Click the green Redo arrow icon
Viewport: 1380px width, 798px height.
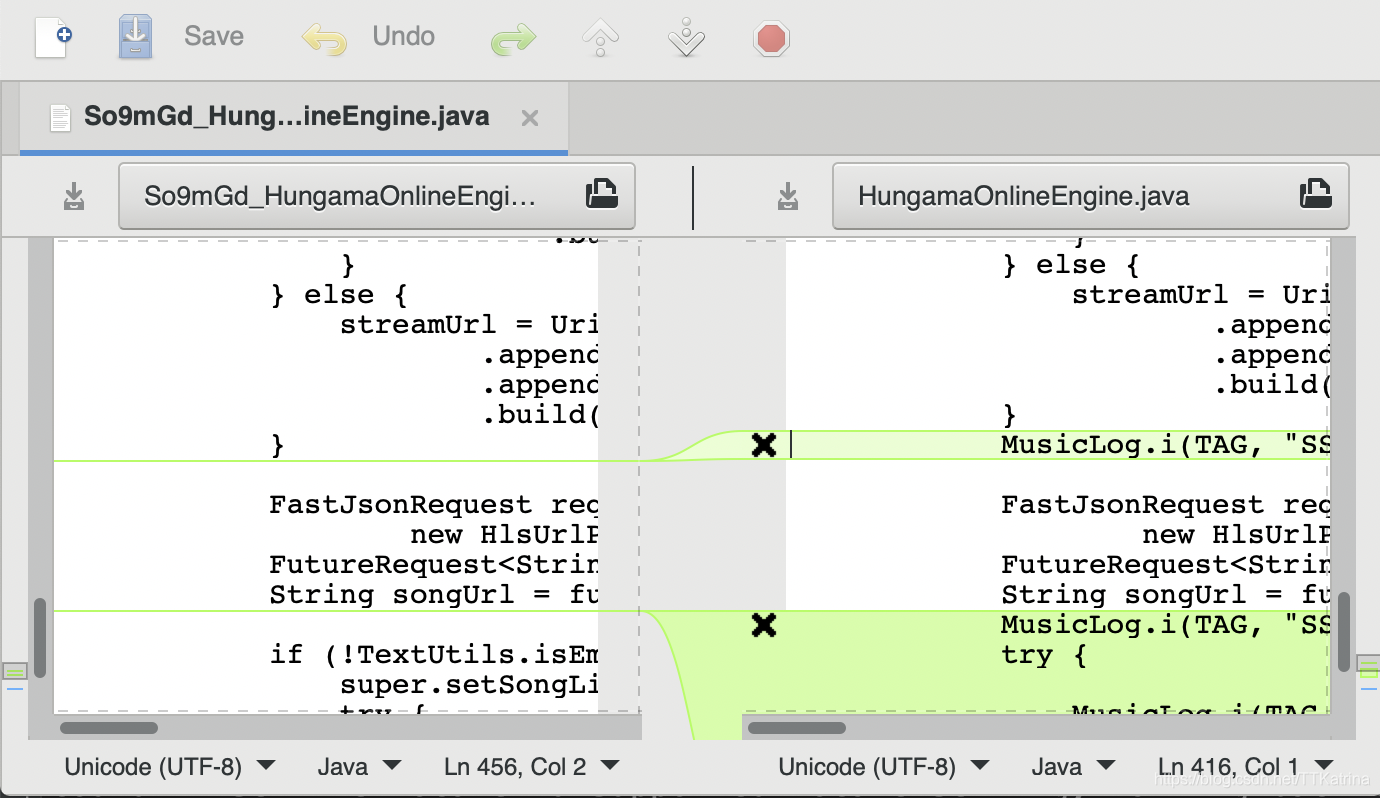[x=513, y=41]
